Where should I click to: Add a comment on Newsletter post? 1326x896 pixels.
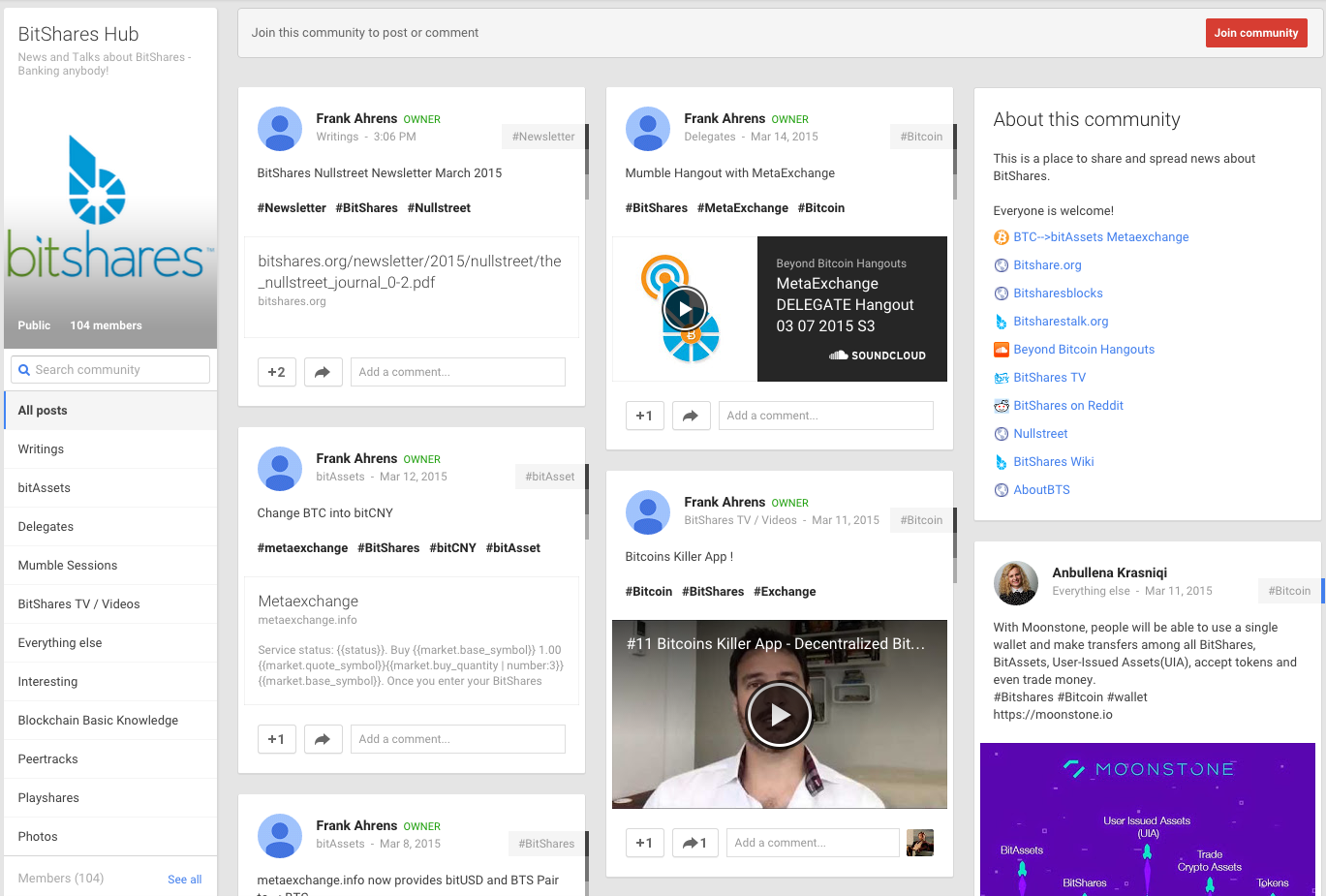pyautogui.click(x=458, y=372)
